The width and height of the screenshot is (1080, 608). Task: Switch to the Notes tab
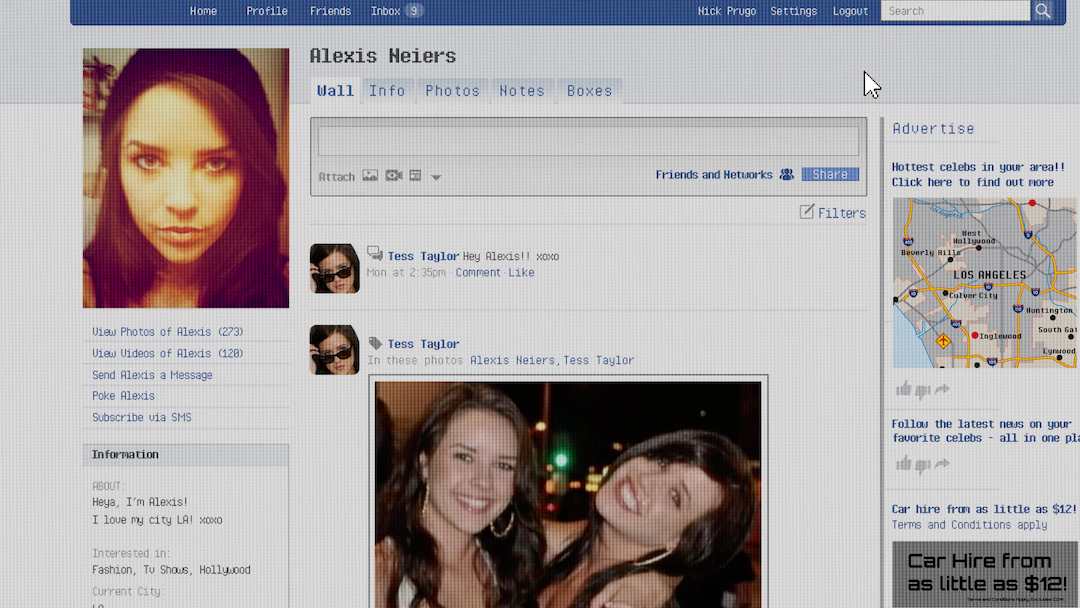click(x=521, y=90)
